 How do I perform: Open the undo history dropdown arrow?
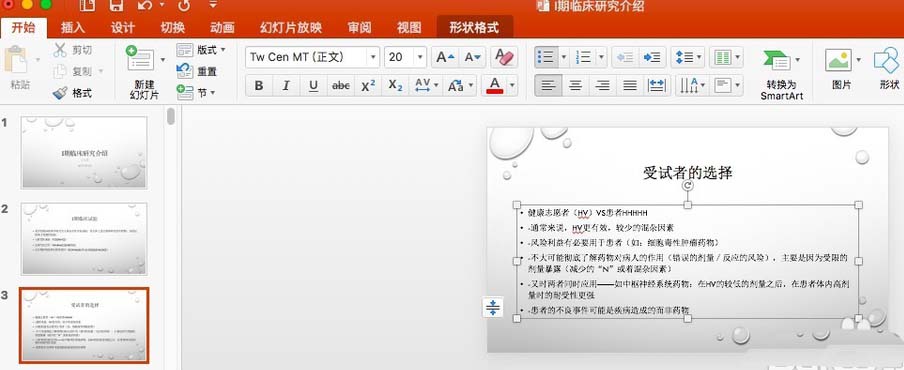161,6
